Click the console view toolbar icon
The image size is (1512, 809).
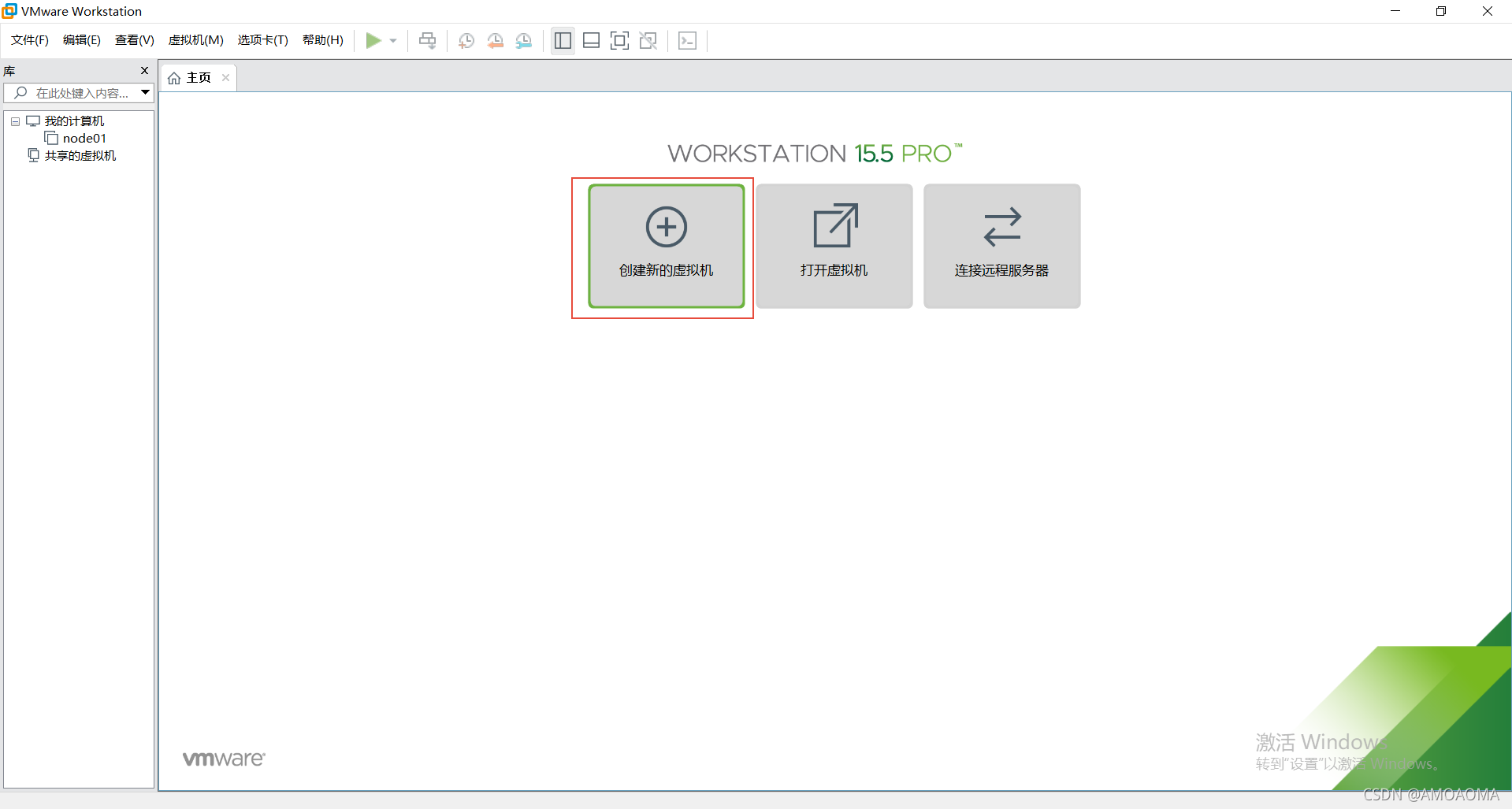[687, 41]
